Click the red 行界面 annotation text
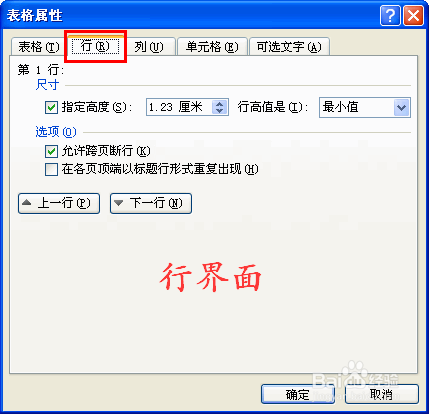 click(210, 277)
